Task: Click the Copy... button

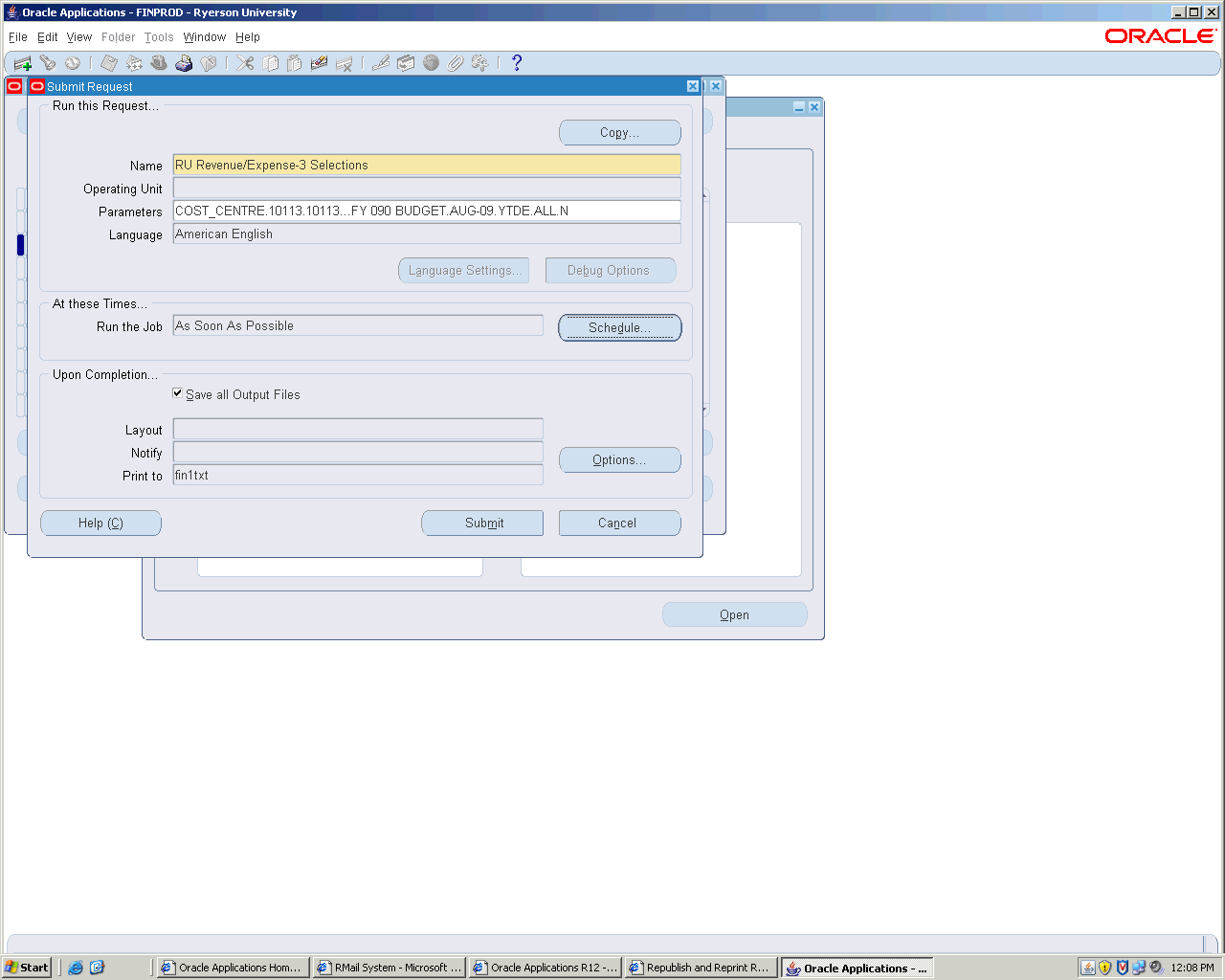Action: pos(619,133)
